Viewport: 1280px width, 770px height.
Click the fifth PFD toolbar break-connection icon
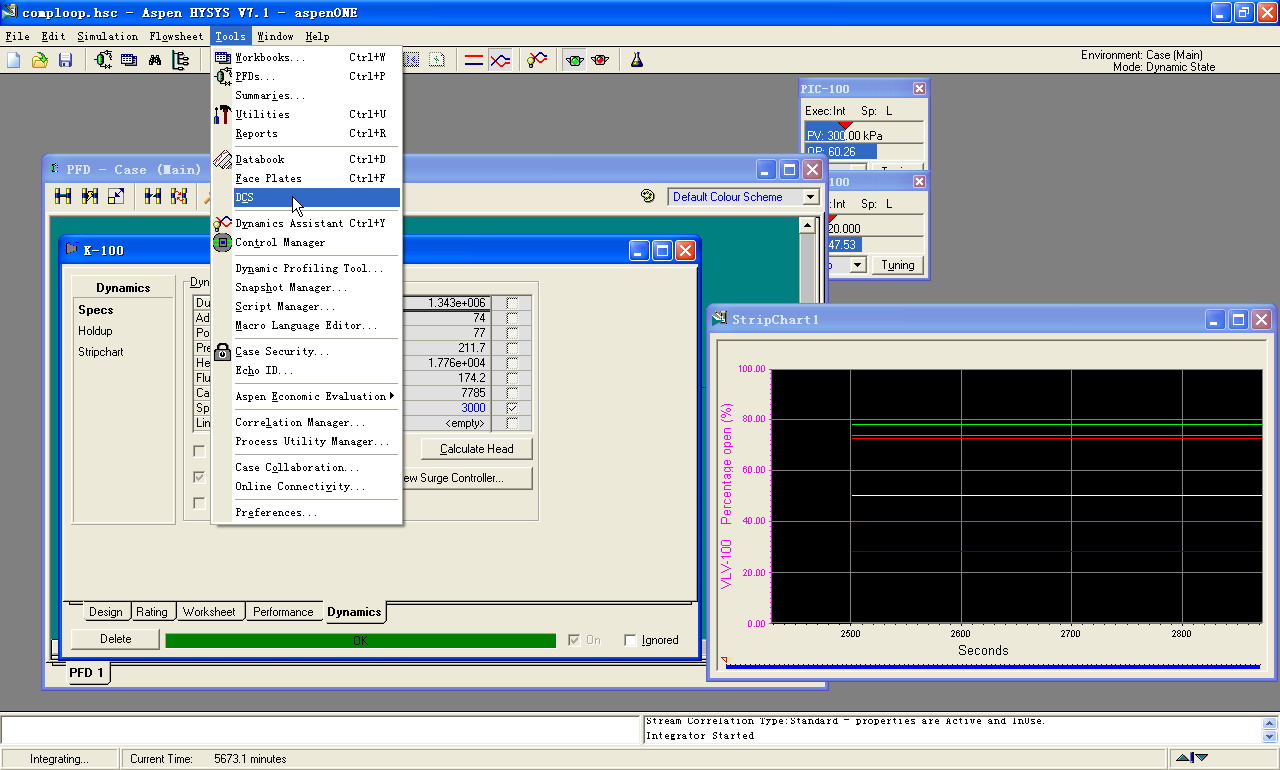tap(179, 196)
